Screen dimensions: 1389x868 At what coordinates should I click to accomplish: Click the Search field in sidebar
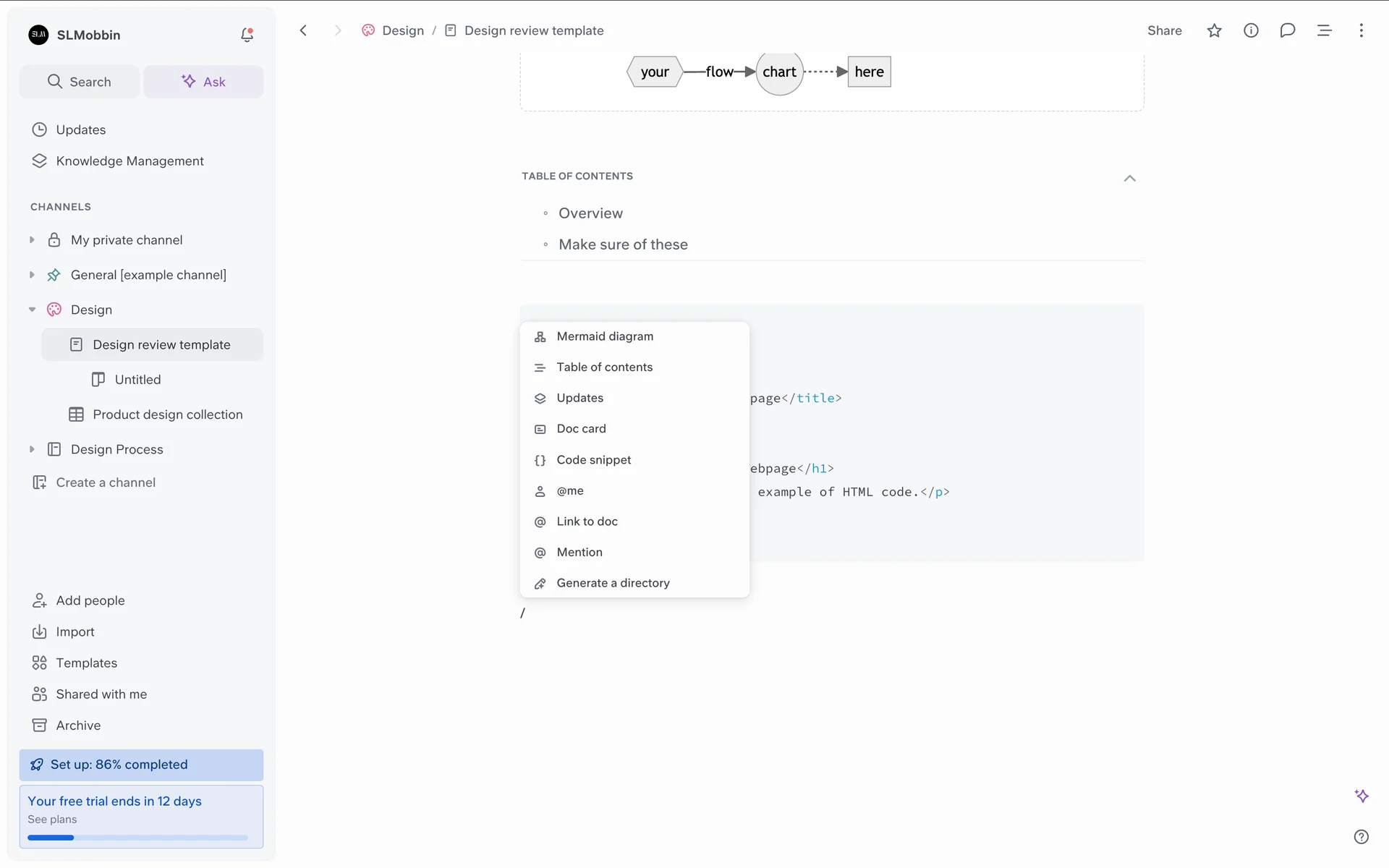(x=80, y=82)
